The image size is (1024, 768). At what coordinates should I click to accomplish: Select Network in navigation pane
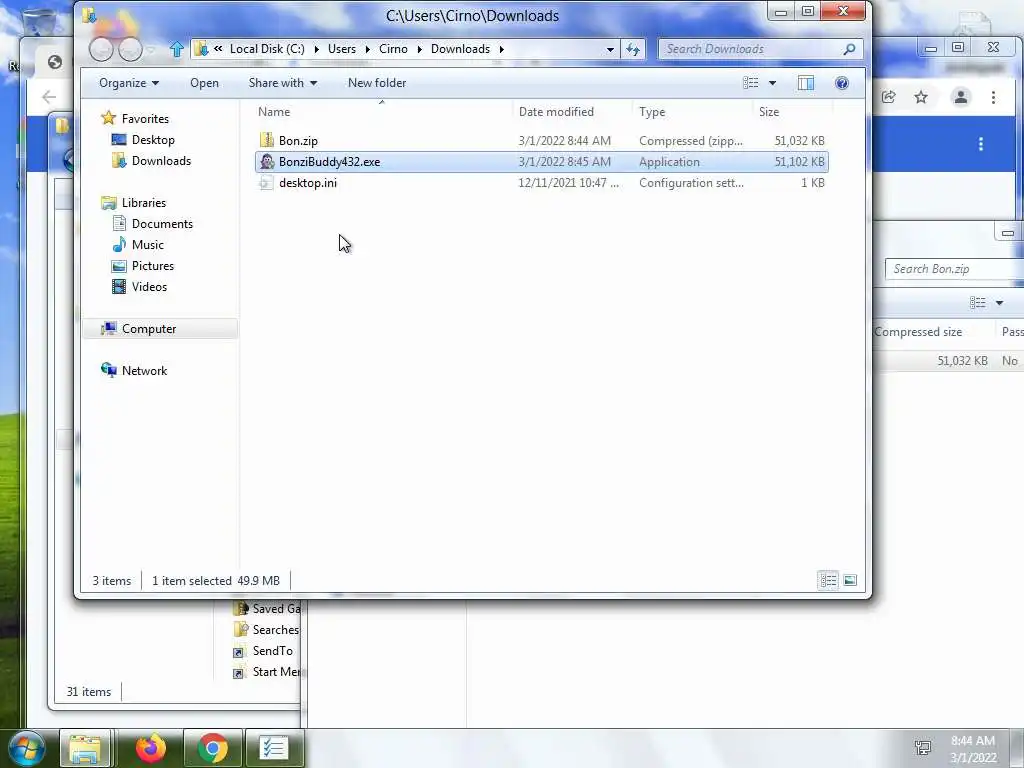click(x=144, y=370)
